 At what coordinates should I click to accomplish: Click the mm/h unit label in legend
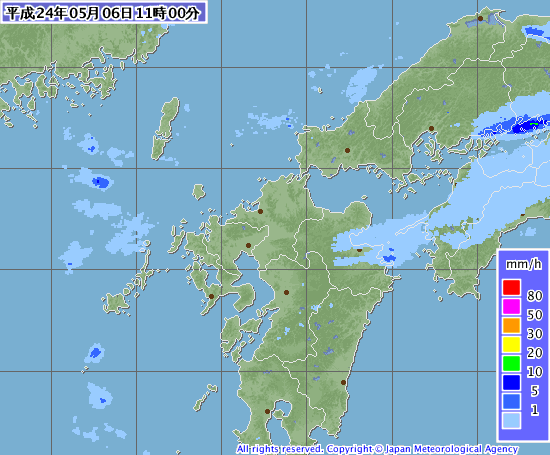[523, 264]
